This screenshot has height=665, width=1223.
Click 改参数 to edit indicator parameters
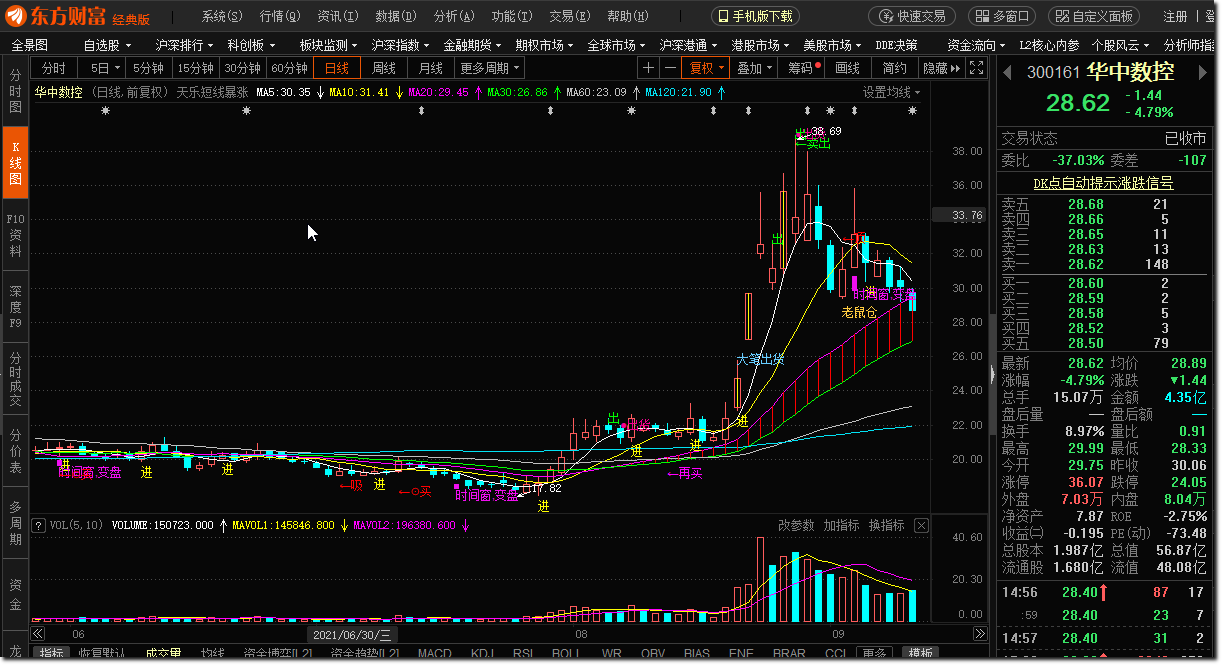[797, 525]
